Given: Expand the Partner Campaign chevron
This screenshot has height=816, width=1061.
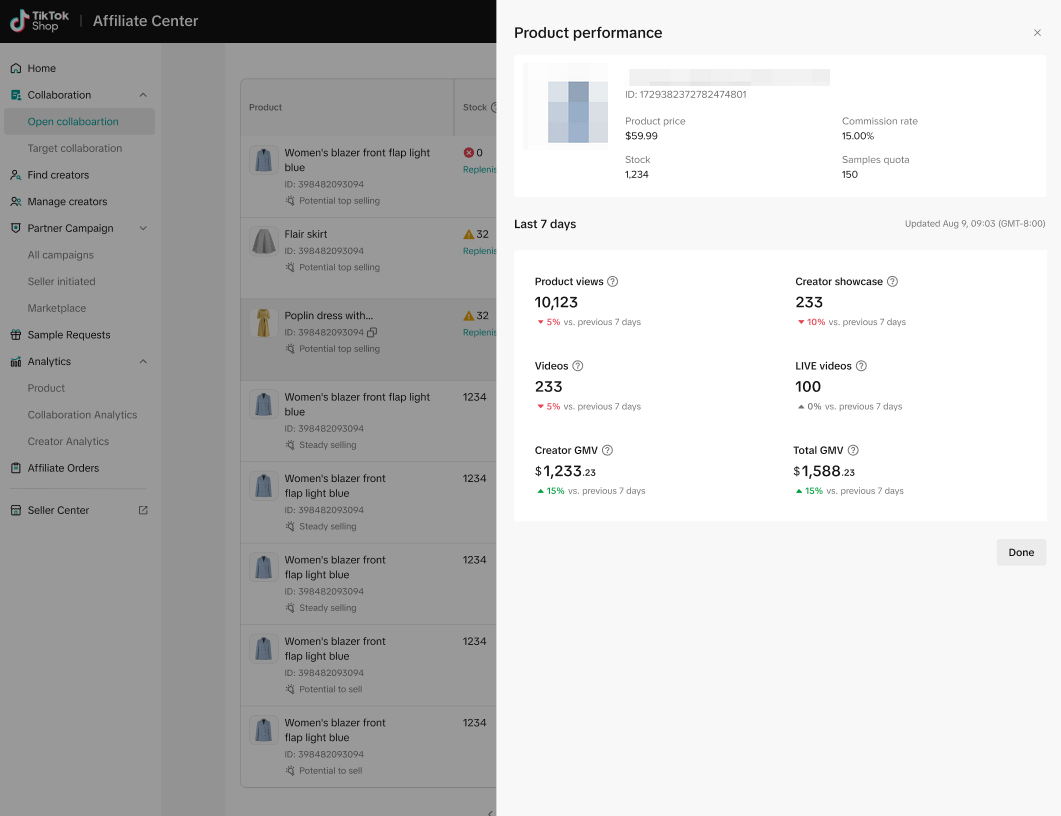Looking at the screenshot, I should click(x=143, y=228).
